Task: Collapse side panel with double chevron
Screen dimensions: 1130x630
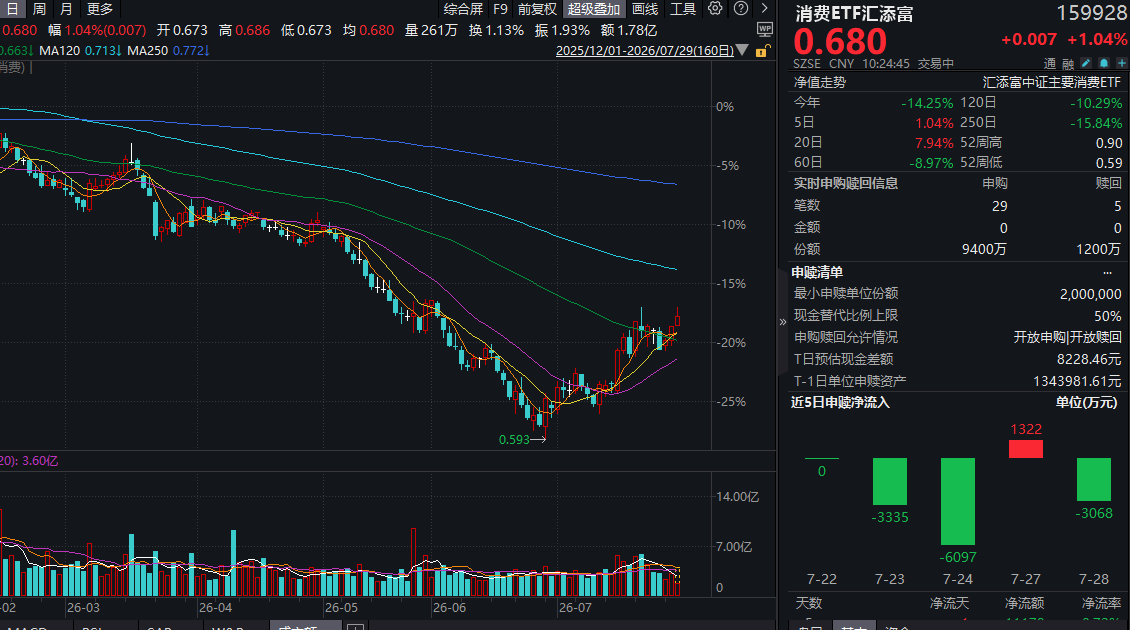Action: [x=783, y=321]
